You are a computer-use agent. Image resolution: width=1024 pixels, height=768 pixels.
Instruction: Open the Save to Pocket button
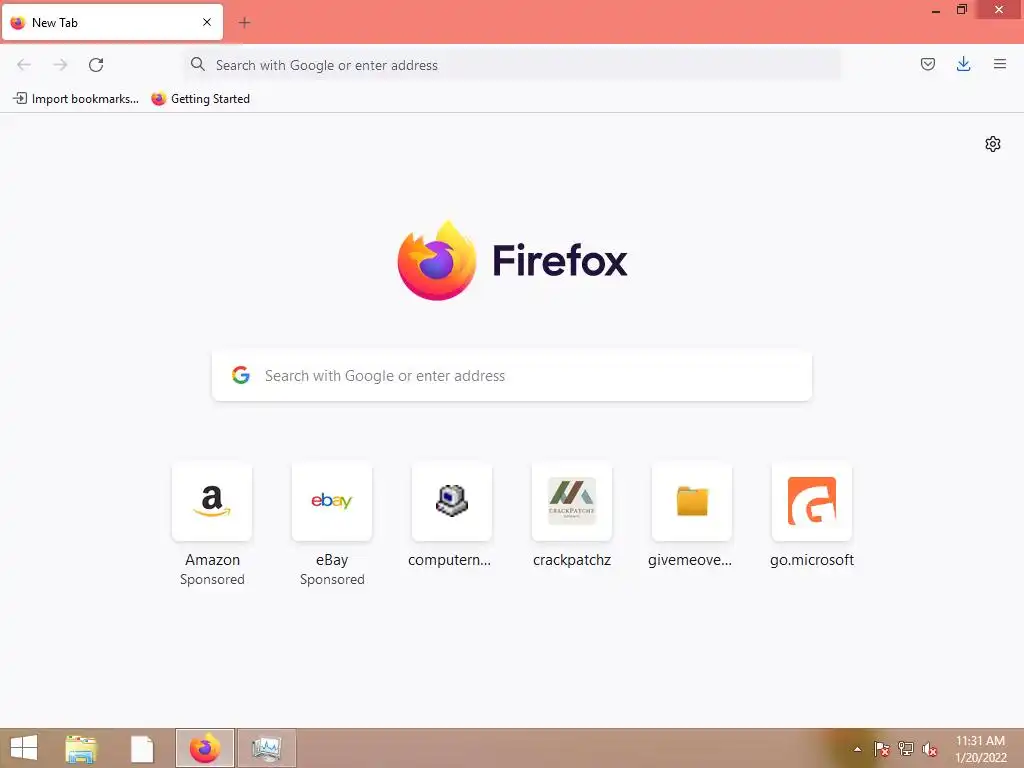pyautogui.click(x=927, y=64)
